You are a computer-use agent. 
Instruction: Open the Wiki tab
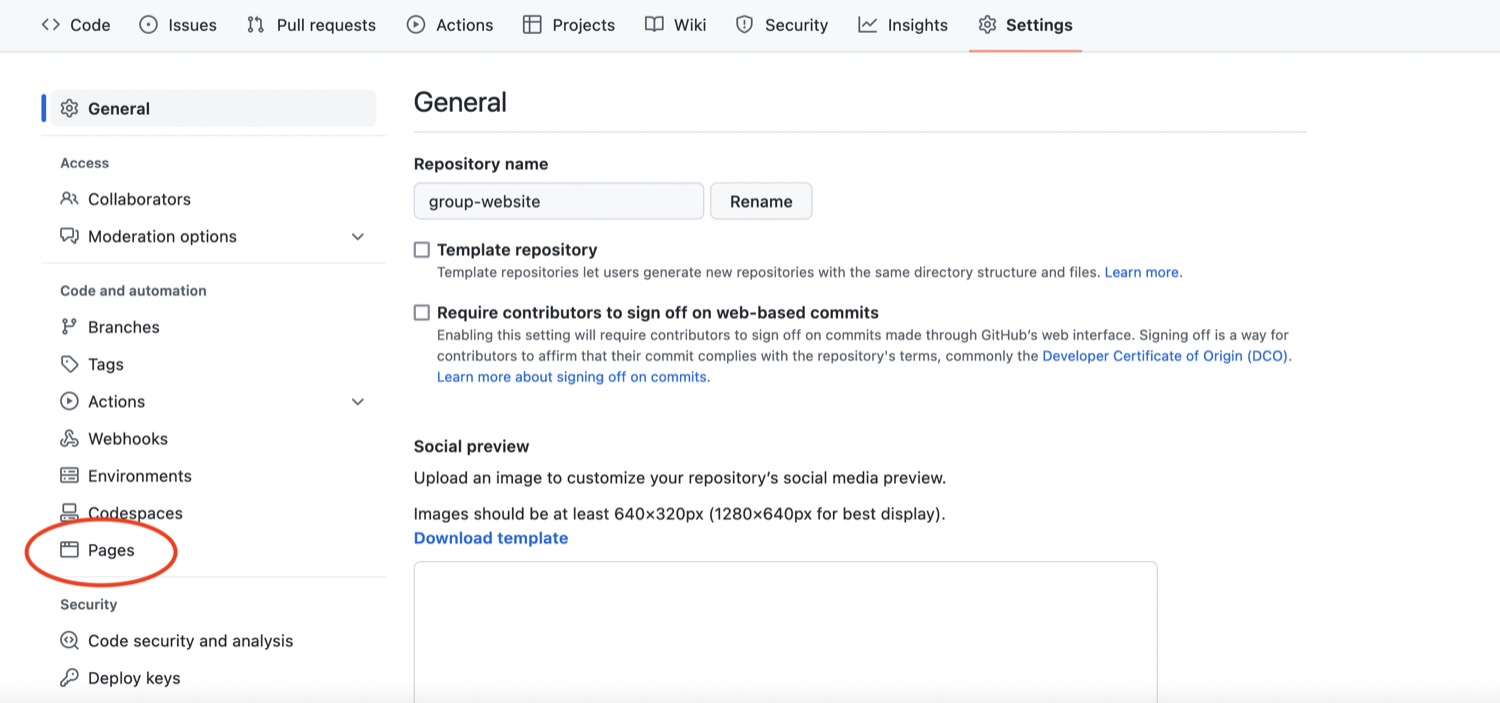pos(676,25)
